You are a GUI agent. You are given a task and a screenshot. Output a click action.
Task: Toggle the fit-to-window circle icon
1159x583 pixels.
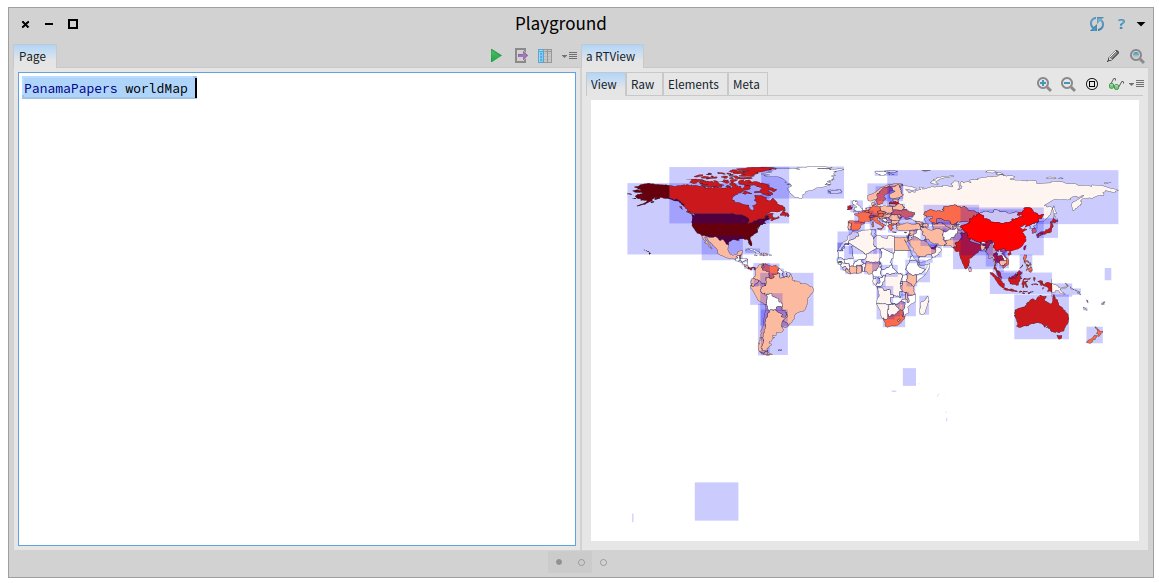[1091, 84]
